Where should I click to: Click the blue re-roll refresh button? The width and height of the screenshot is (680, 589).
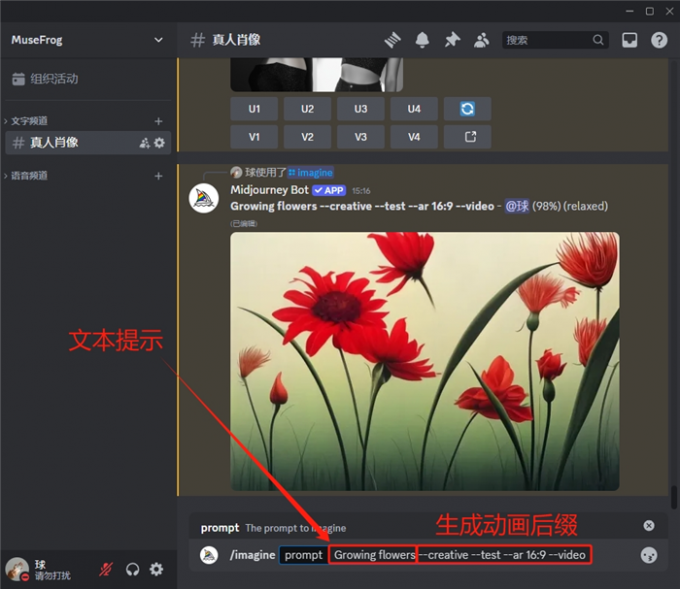[467, 108]
